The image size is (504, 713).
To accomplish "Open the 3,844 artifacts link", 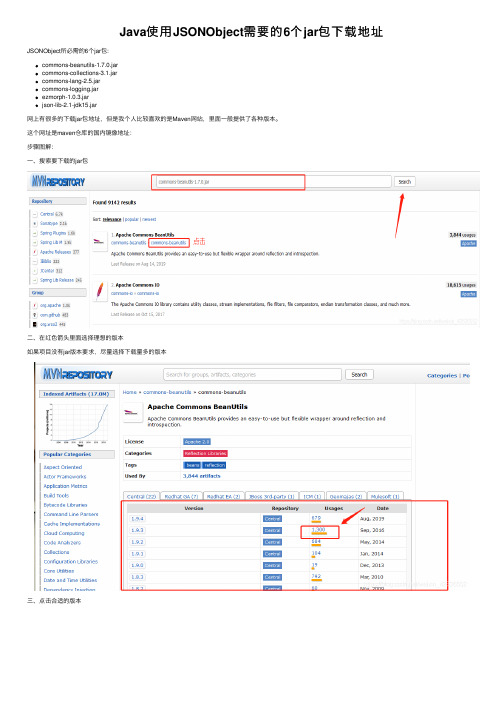I will tap(202, 476).
